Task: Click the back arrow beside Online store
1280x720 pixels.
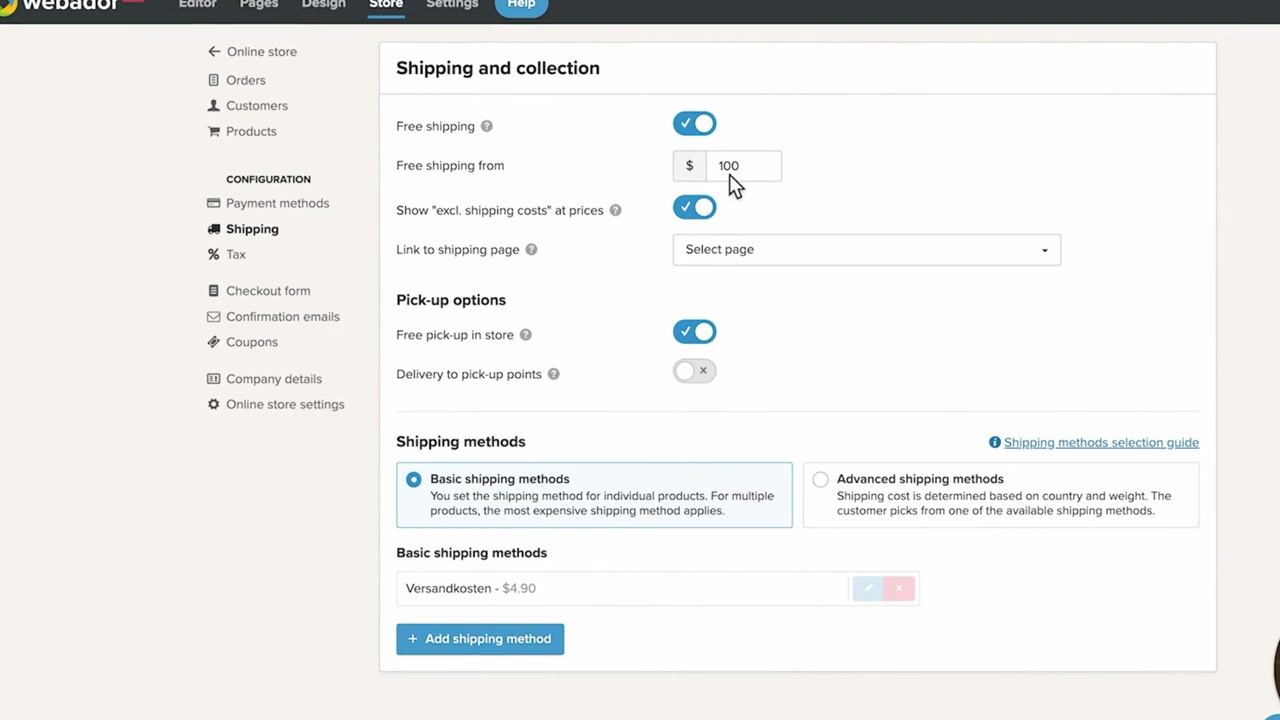Action: (x=213, y=51)
